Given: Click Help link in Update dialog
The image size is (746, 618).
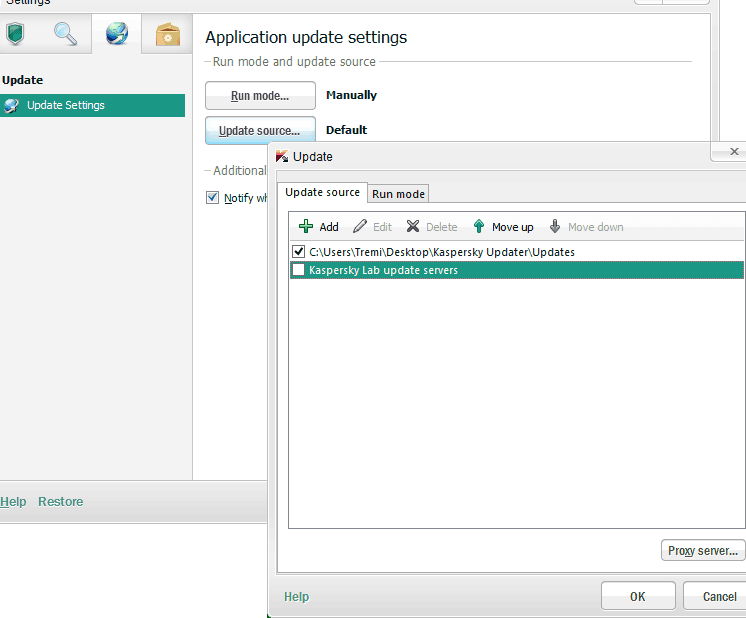Looking at the screenshot, I should tap(296, 597).
